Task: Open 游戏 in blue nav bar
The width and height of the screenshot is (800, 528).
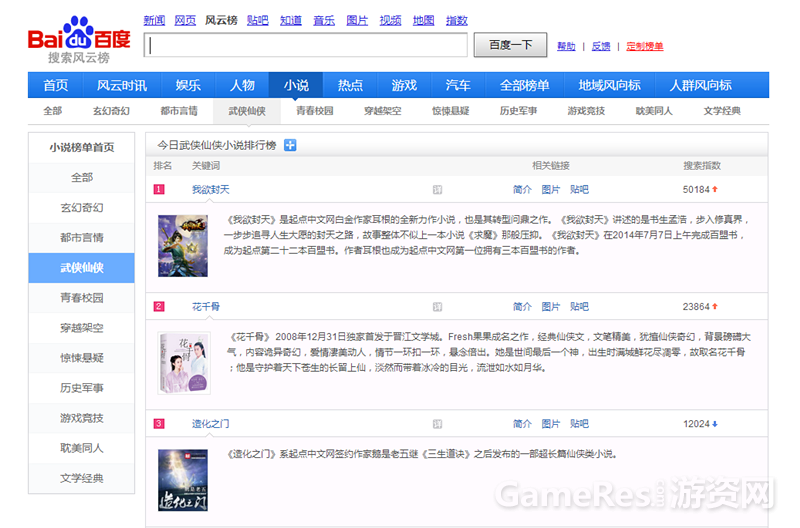Action: 405,85
